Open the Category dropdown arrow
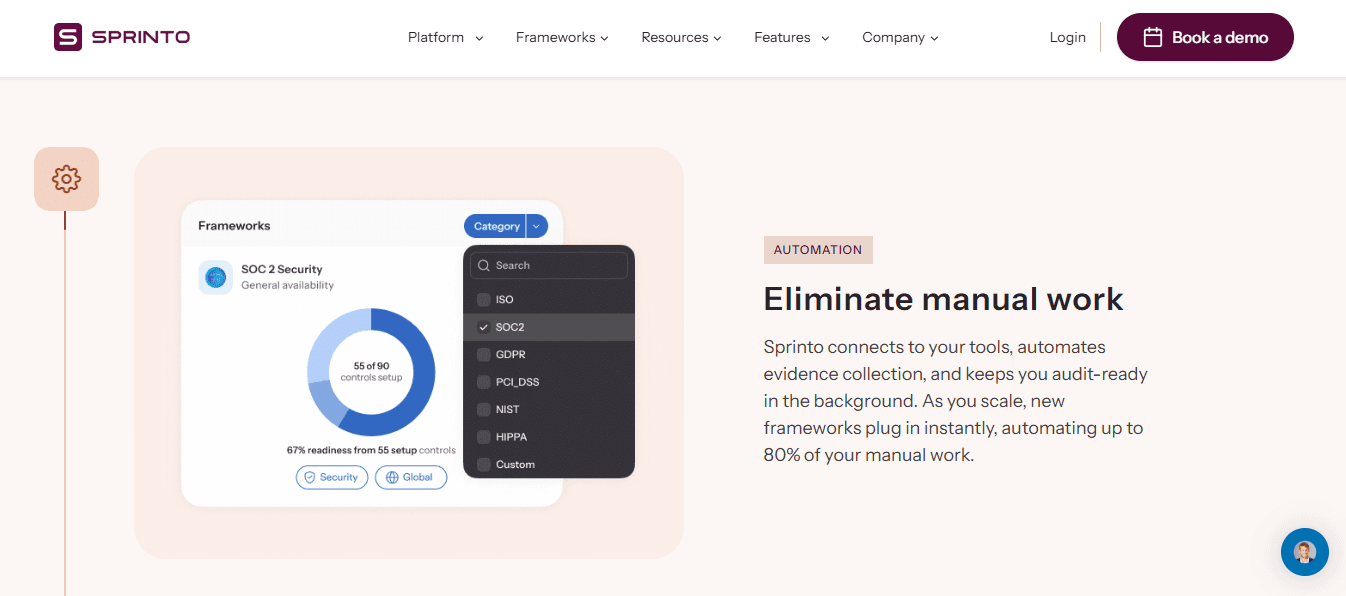This screenshot has width=1346, height=596. (537, 226)
